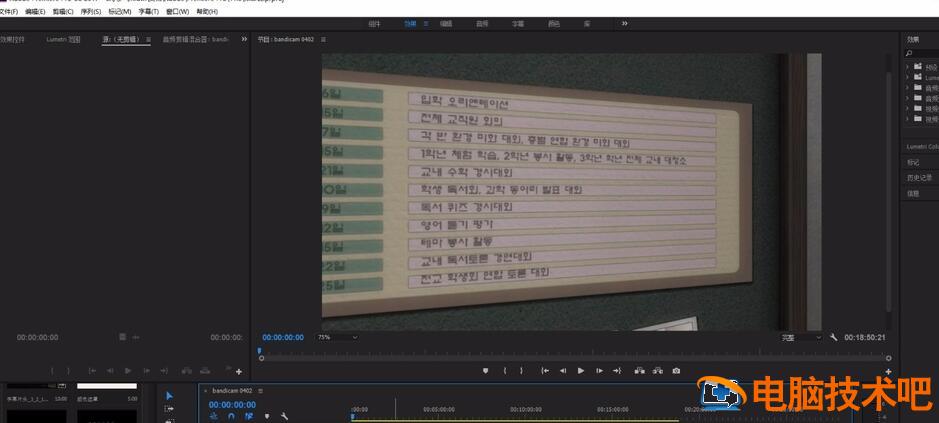The height and width of the screenshot is (423, 939).
Task: Go to in point in program monitor
Action: [545, 371]
